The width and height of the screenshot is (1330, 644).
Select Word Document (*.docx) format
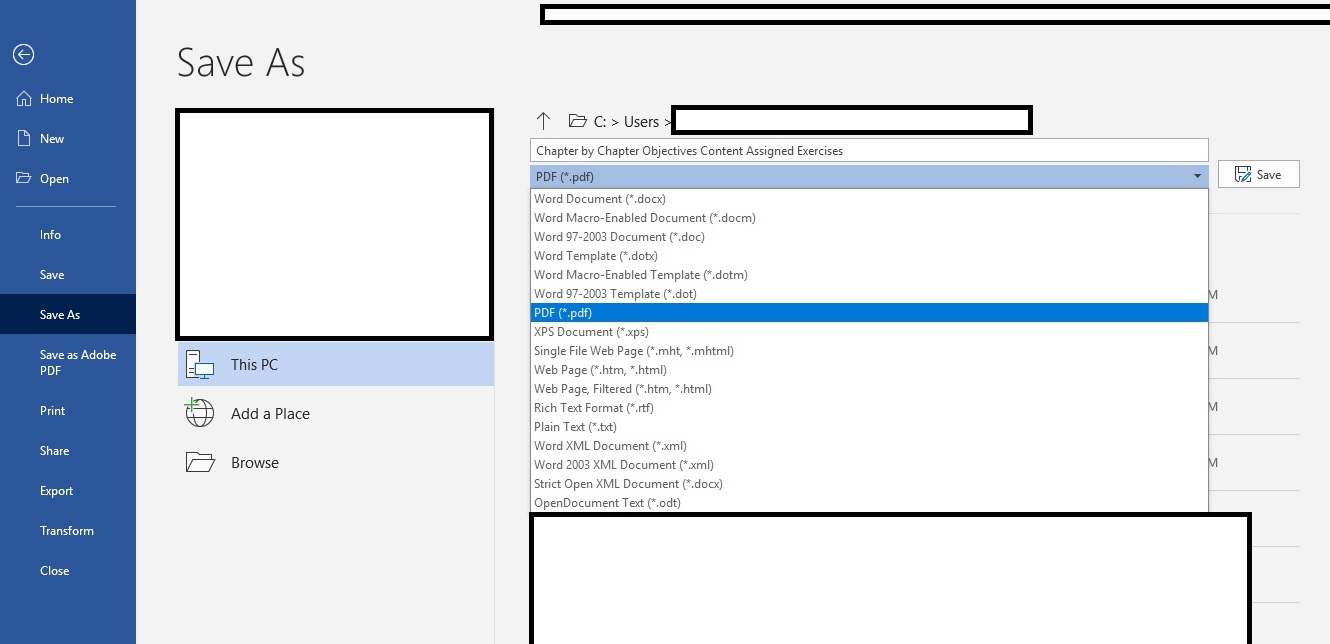pos(869,199)
